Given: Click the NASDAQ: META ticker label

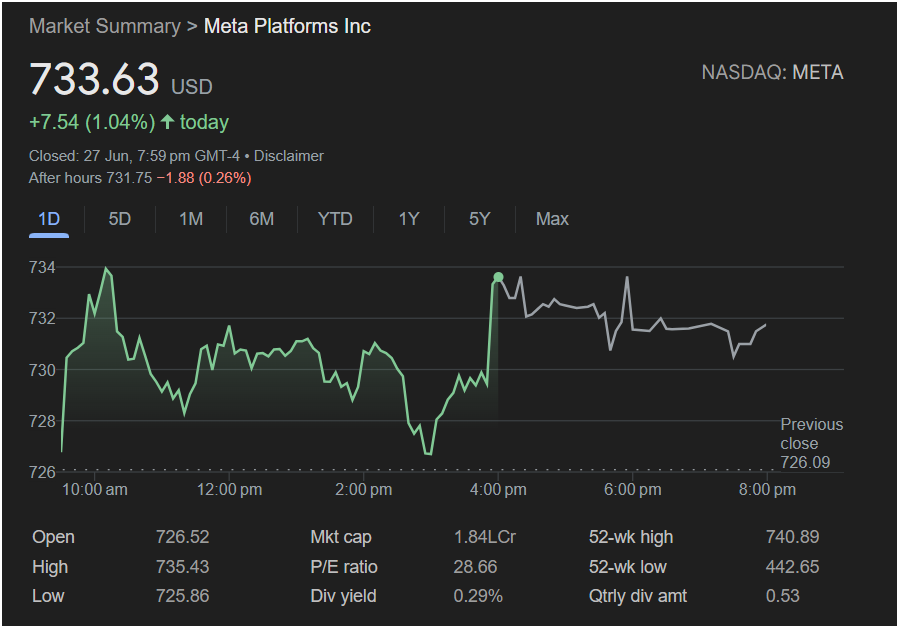Looking at the screenshot, I should tap(772, 73).
